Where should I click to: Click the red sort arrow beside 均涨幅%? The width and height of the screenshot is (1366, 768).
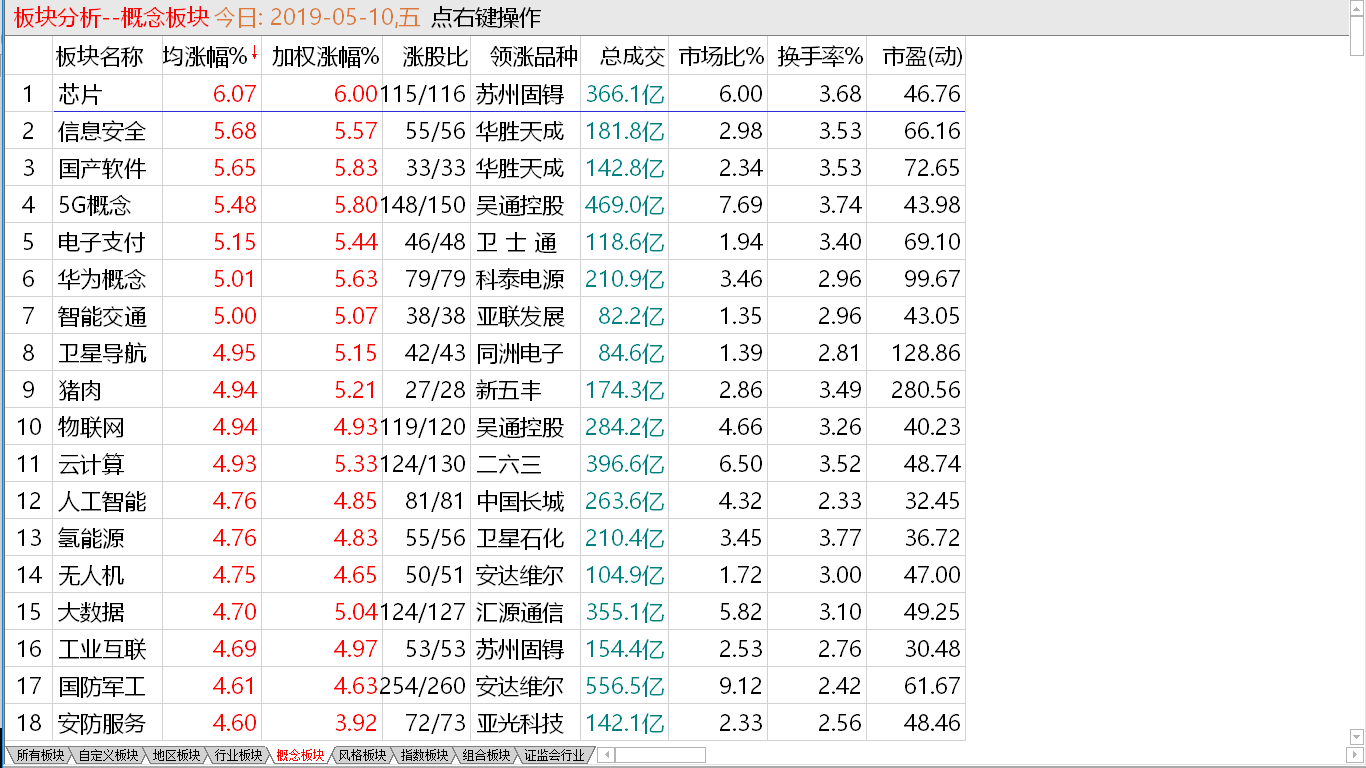tap(254, 54)
